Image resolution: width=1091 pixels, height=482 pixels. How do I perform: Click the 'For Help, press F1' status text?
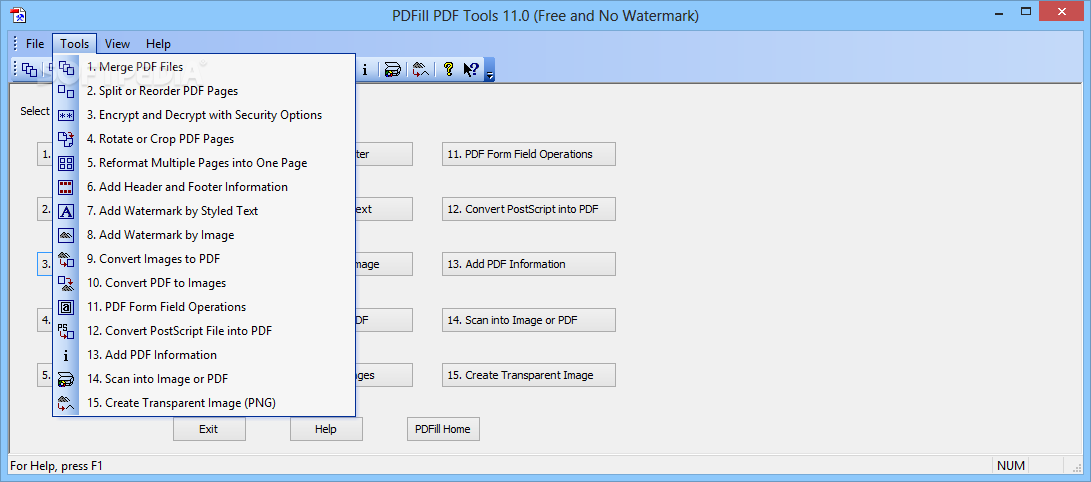(56, 466)
